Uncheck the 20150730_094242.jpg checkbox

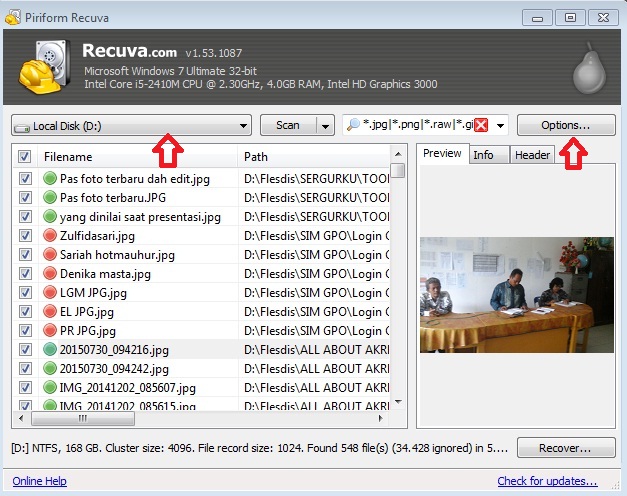tap(25, 368)
